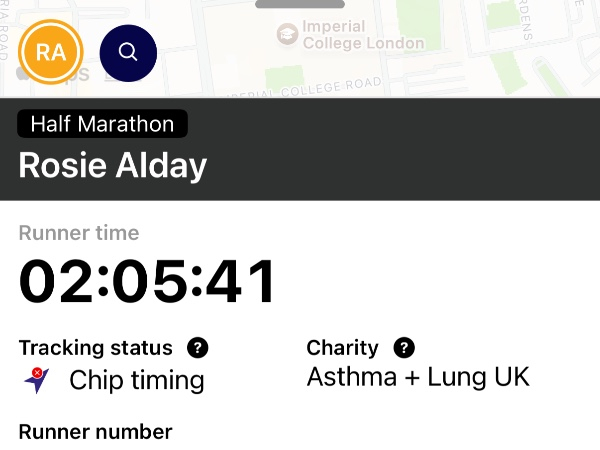Tap the Imperial College London map label
The height and width of the screenshot is (450, 600).
tap(363, 35)
